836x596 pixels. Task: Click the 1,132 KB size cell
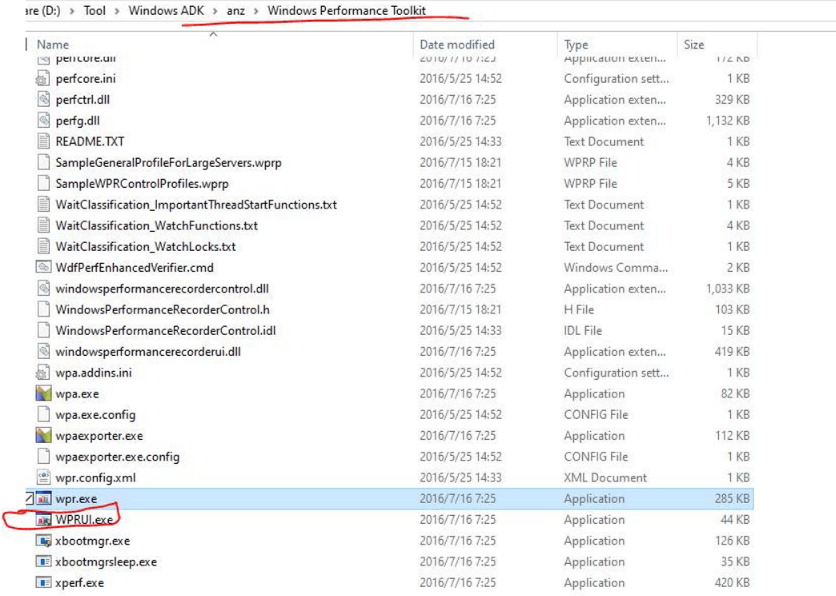coord(728,121)
